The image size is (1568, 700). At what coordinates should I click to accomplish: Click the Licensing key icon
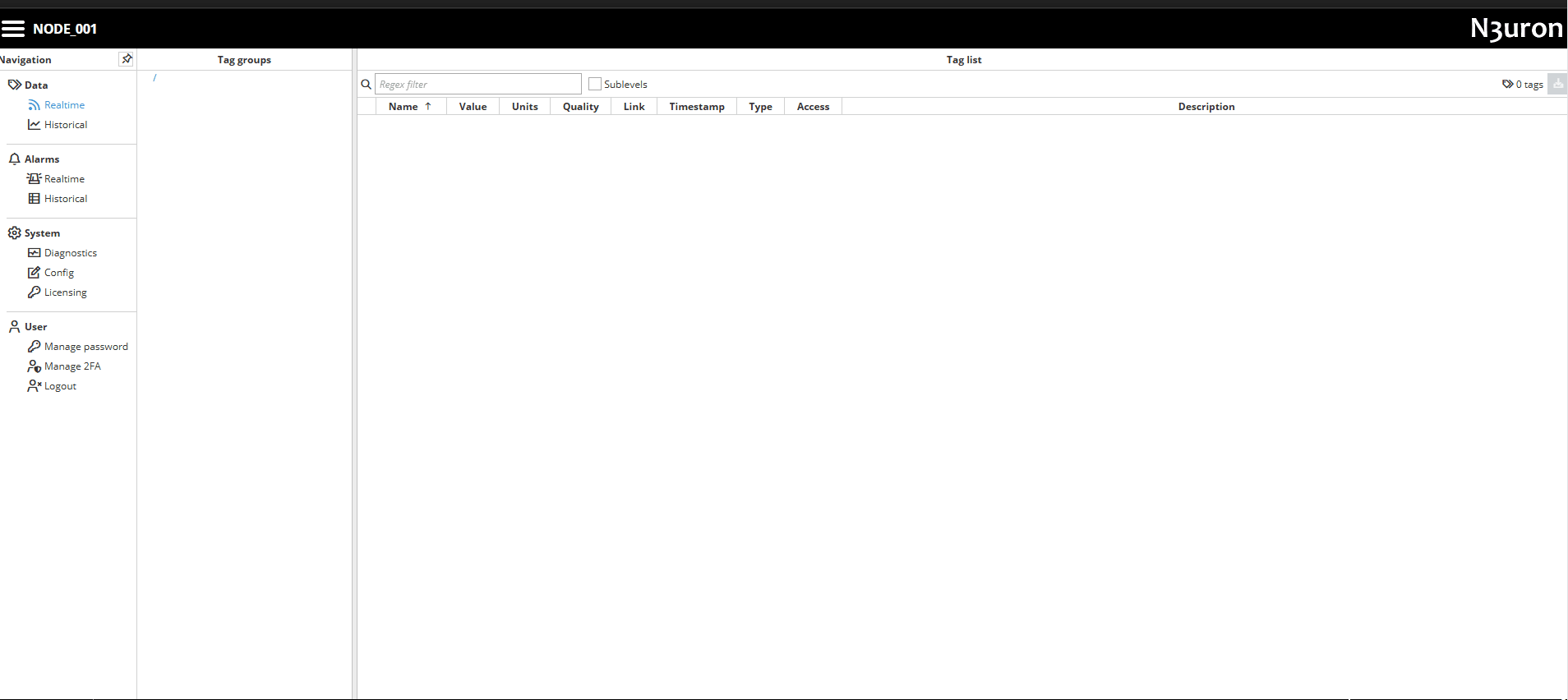point(34,292)
